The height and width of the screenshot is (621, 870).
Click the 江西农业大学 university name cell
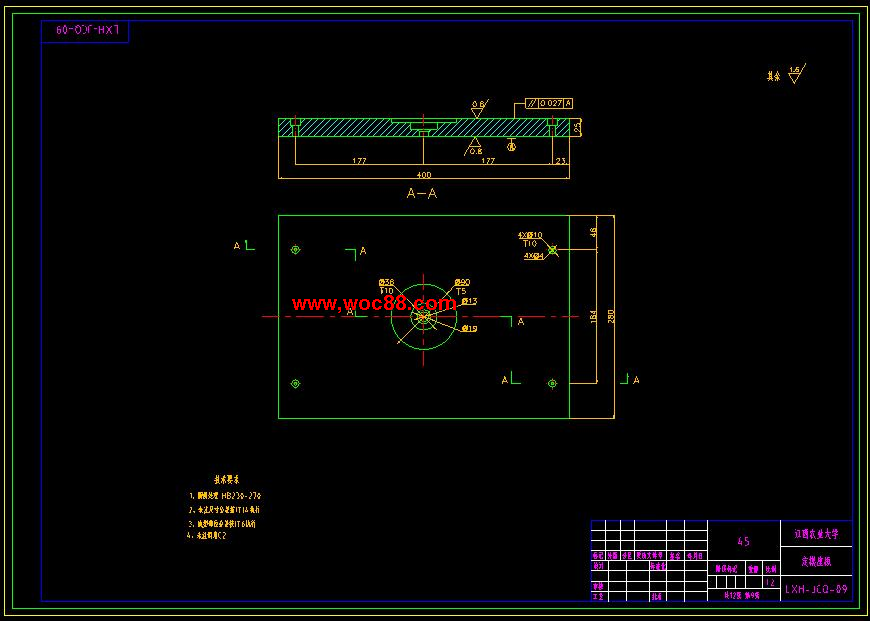(816, 533)
